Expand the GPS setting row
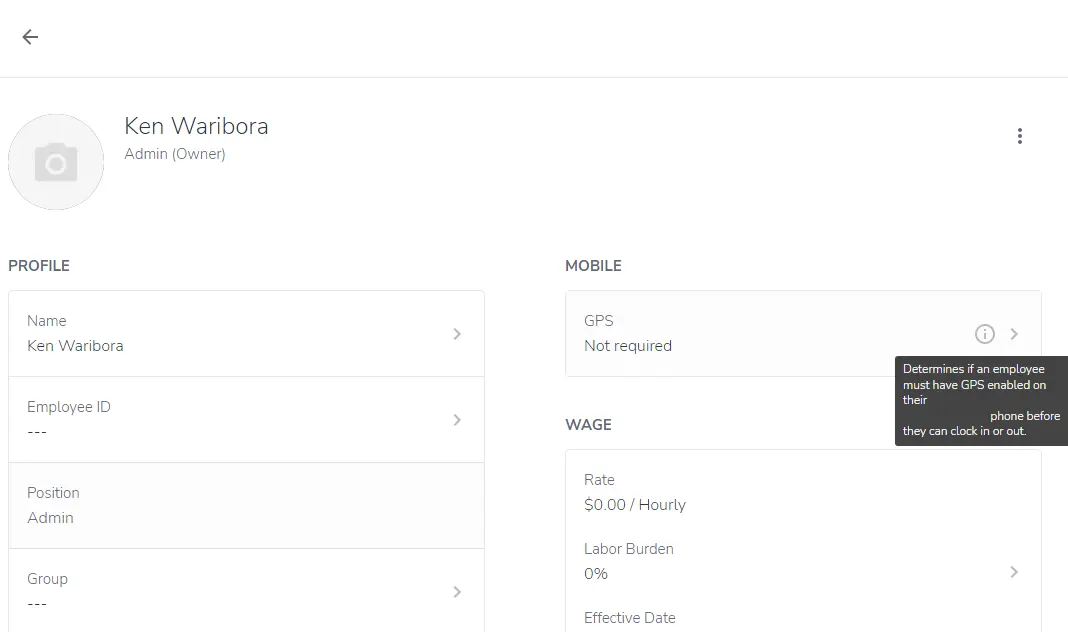The image size is (1068, 632). pyautogui.click(x=1014, y=333)
